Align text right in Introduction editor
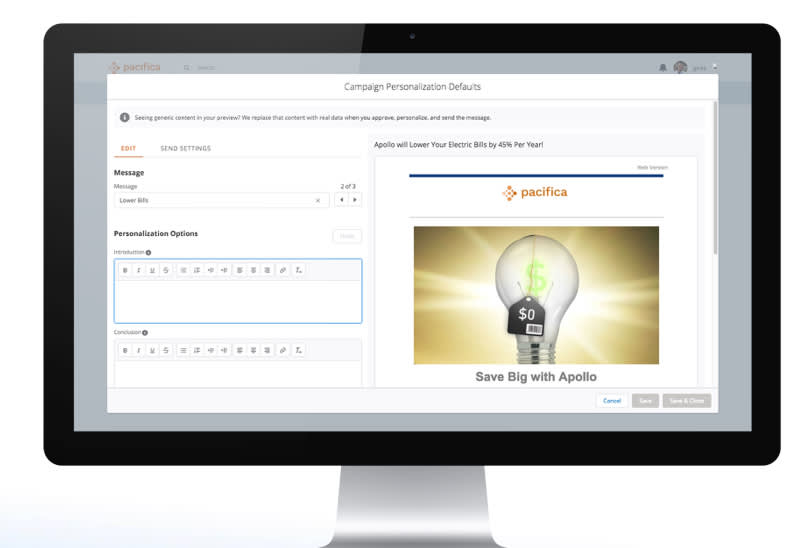Image resolution: width=804 pixels, height=548 pixels. 267,270
